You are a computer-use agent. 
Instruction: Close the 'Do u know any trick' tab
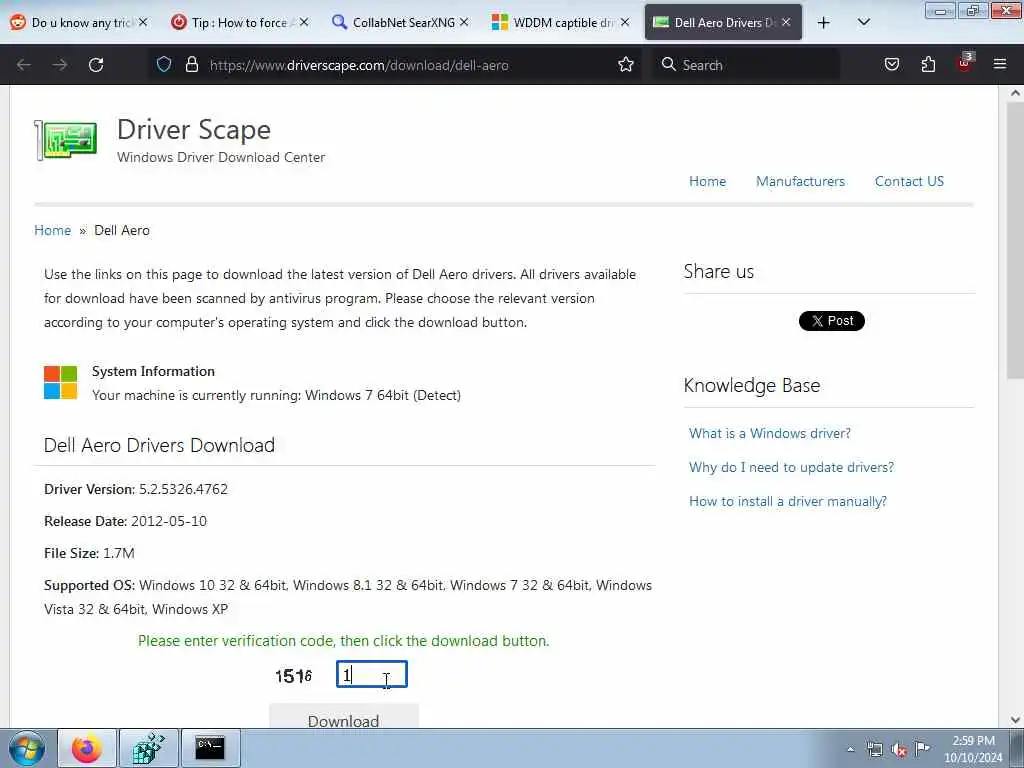coord(143,22)
